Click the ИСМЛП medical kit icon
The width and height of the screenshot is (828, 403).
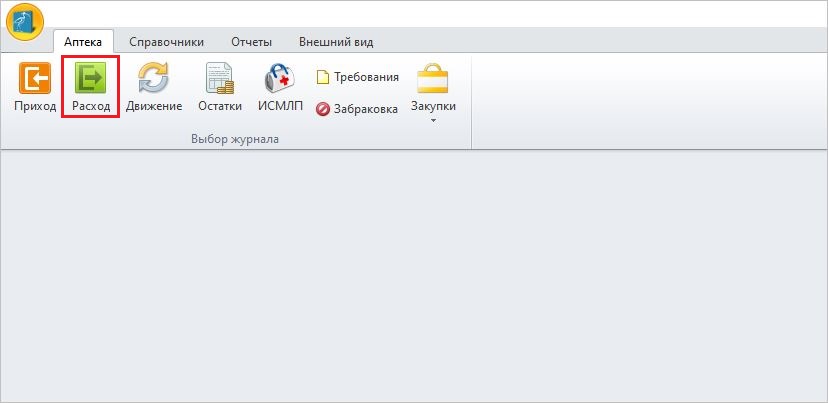[279, 79]
